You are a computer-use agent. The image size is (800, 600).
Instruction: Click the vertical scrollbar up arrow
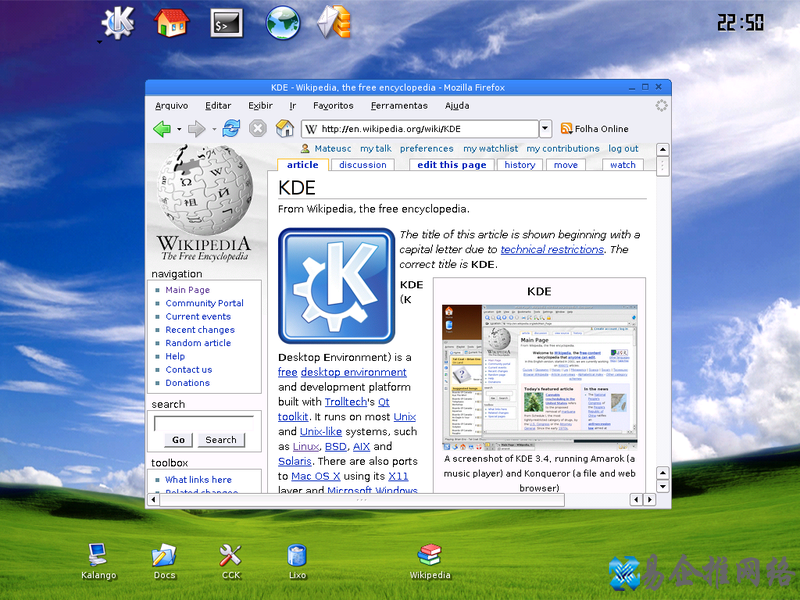tap(662, 149)
